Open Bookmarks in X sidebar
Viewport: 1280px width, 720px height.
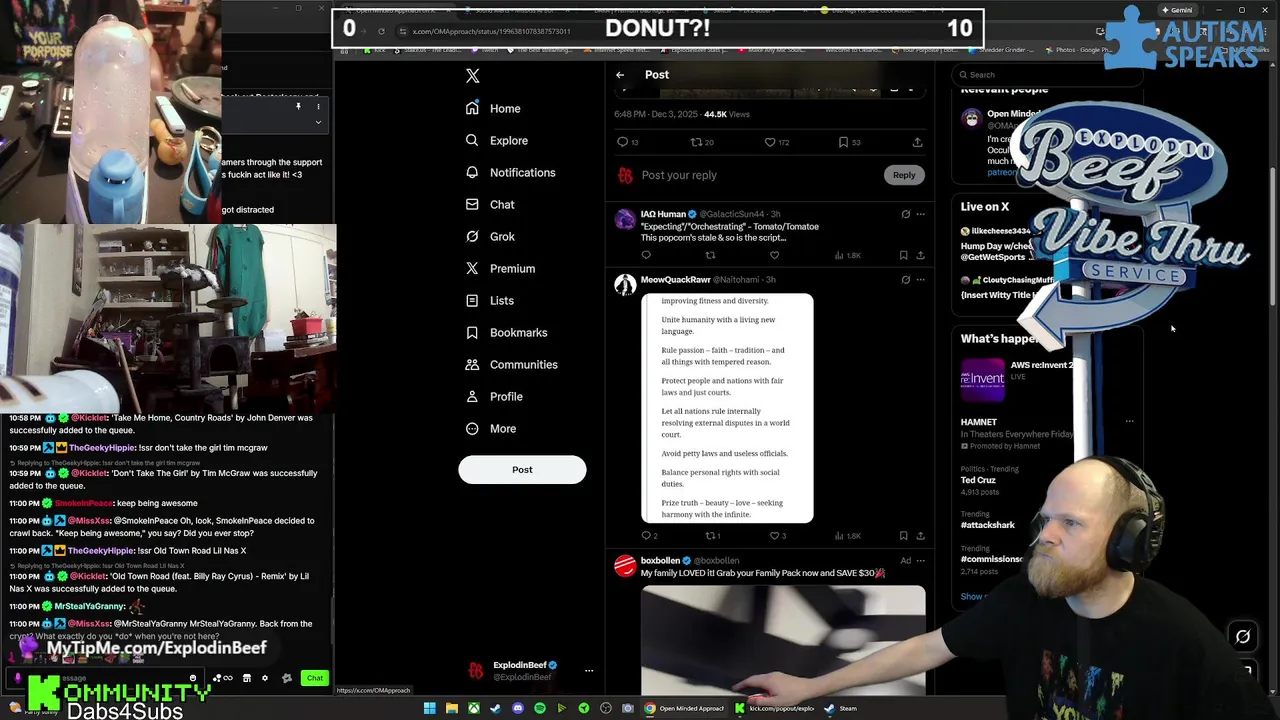click(506, 333)
